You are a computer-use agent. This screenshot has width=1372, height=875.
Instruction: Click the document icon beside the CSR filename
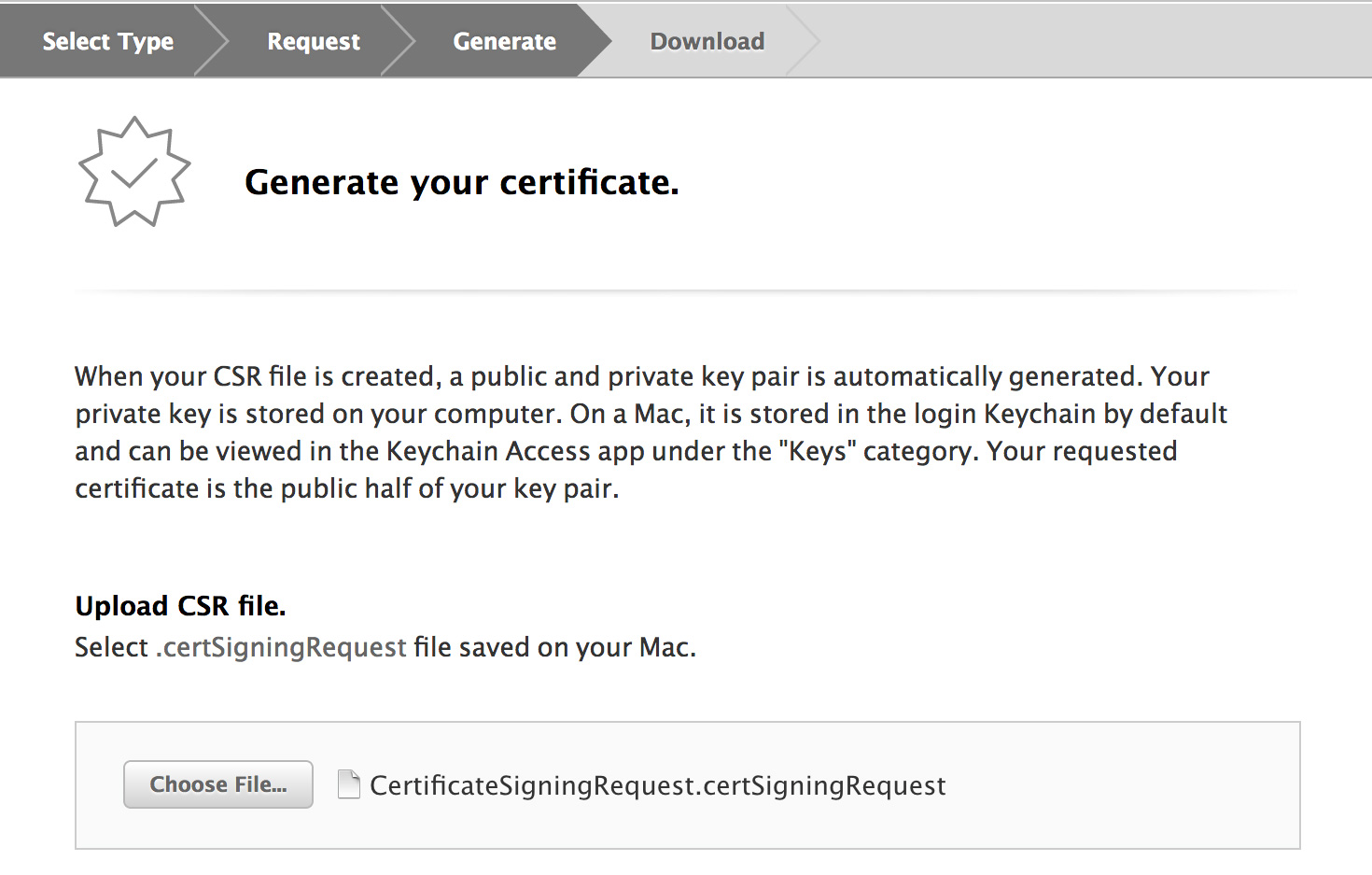pyautogui.click(x=349, y=784)
